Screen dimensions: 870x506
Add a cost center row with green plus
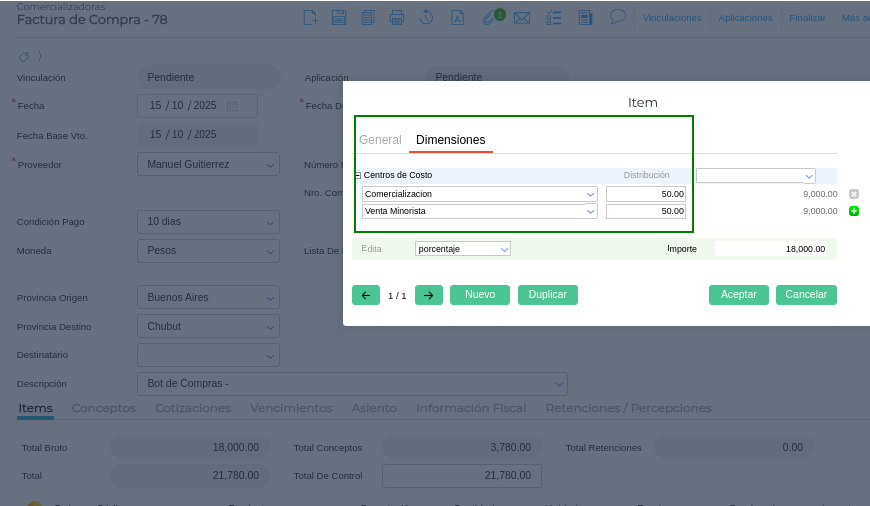pyautogui.click(x=854, y=211)
